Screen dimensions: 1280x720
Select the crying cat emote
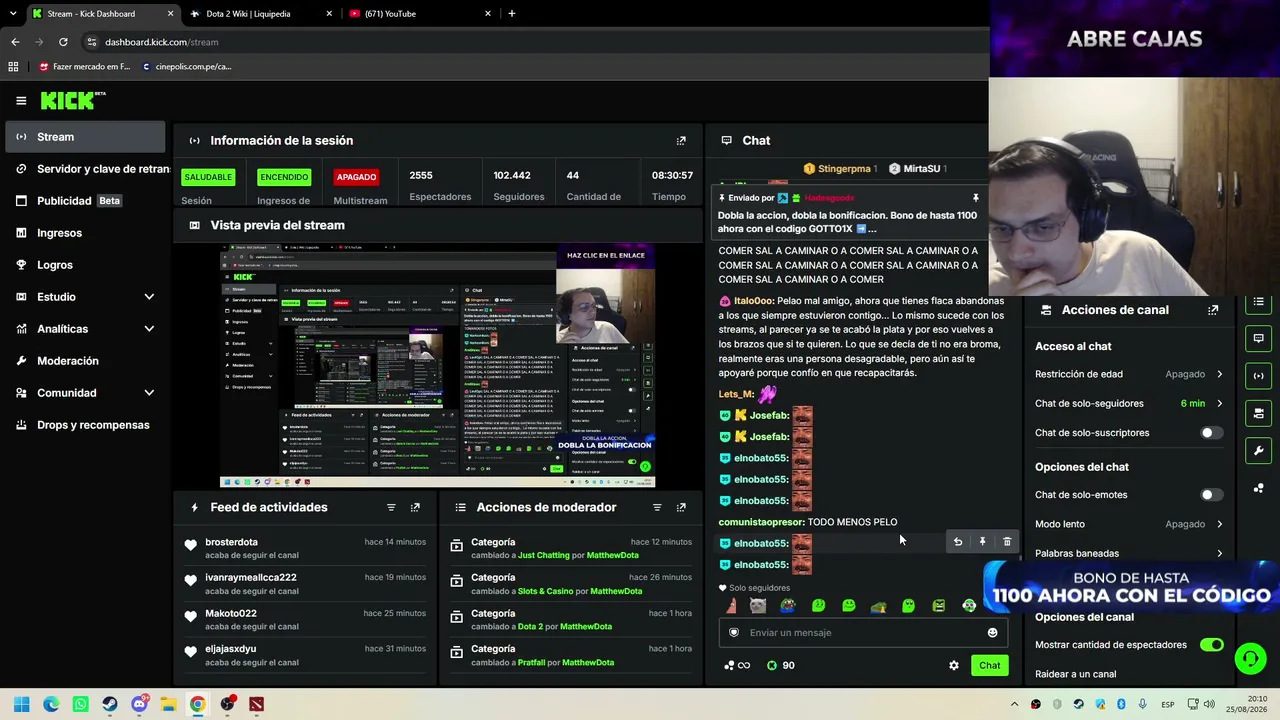(758, 606)
